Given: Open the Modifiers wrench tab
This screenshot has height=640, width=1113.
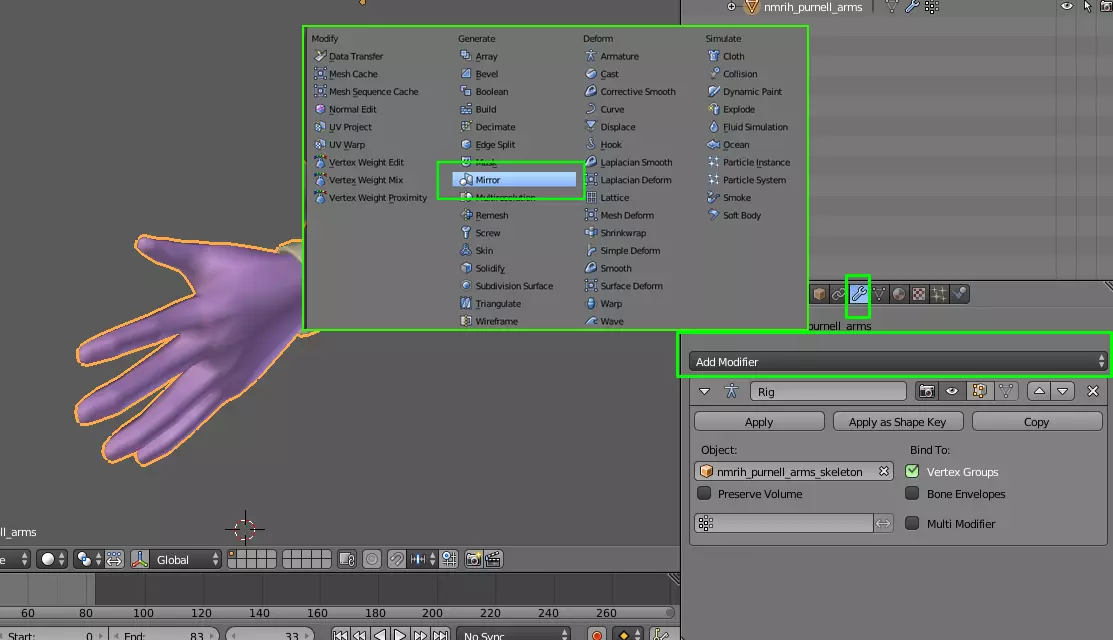Looking at the screenshot, I should pos(858,294).
